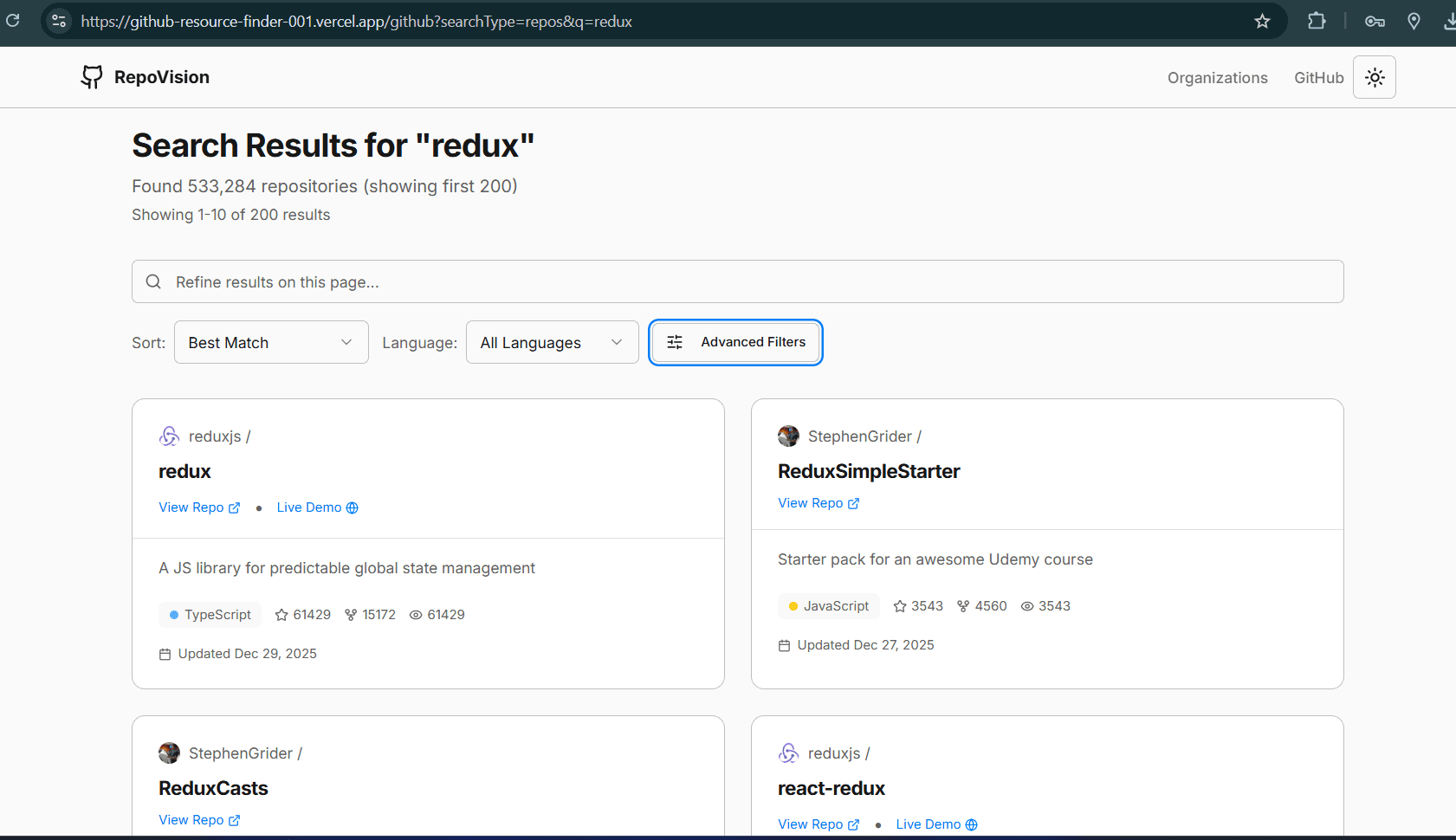Viewport: 1456px width, 840px height.
Task: Click StephenGrider avatar on ReduxCasts card
Action: coord(170,753)
